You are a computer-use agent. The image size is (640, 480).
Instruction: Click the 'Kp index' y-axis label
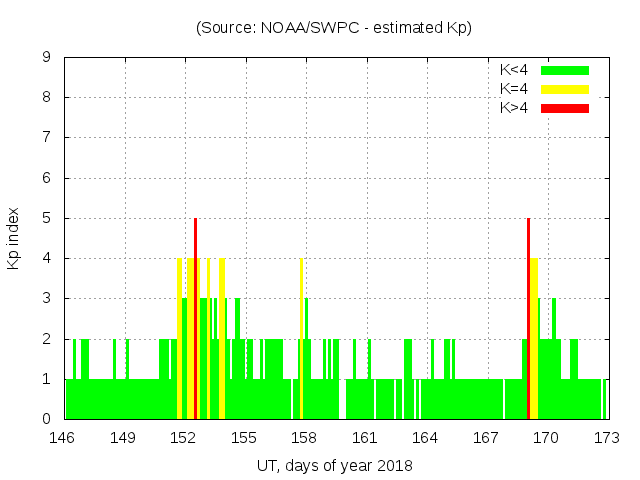(14, 238)
